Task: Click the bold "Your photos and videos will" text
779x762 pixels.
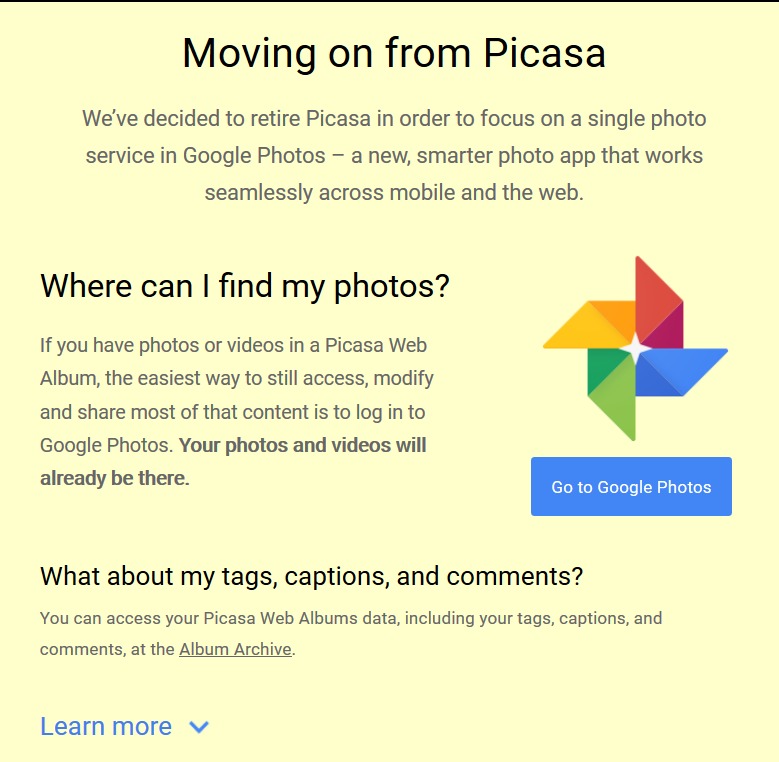Action: (x=303, y=445)
